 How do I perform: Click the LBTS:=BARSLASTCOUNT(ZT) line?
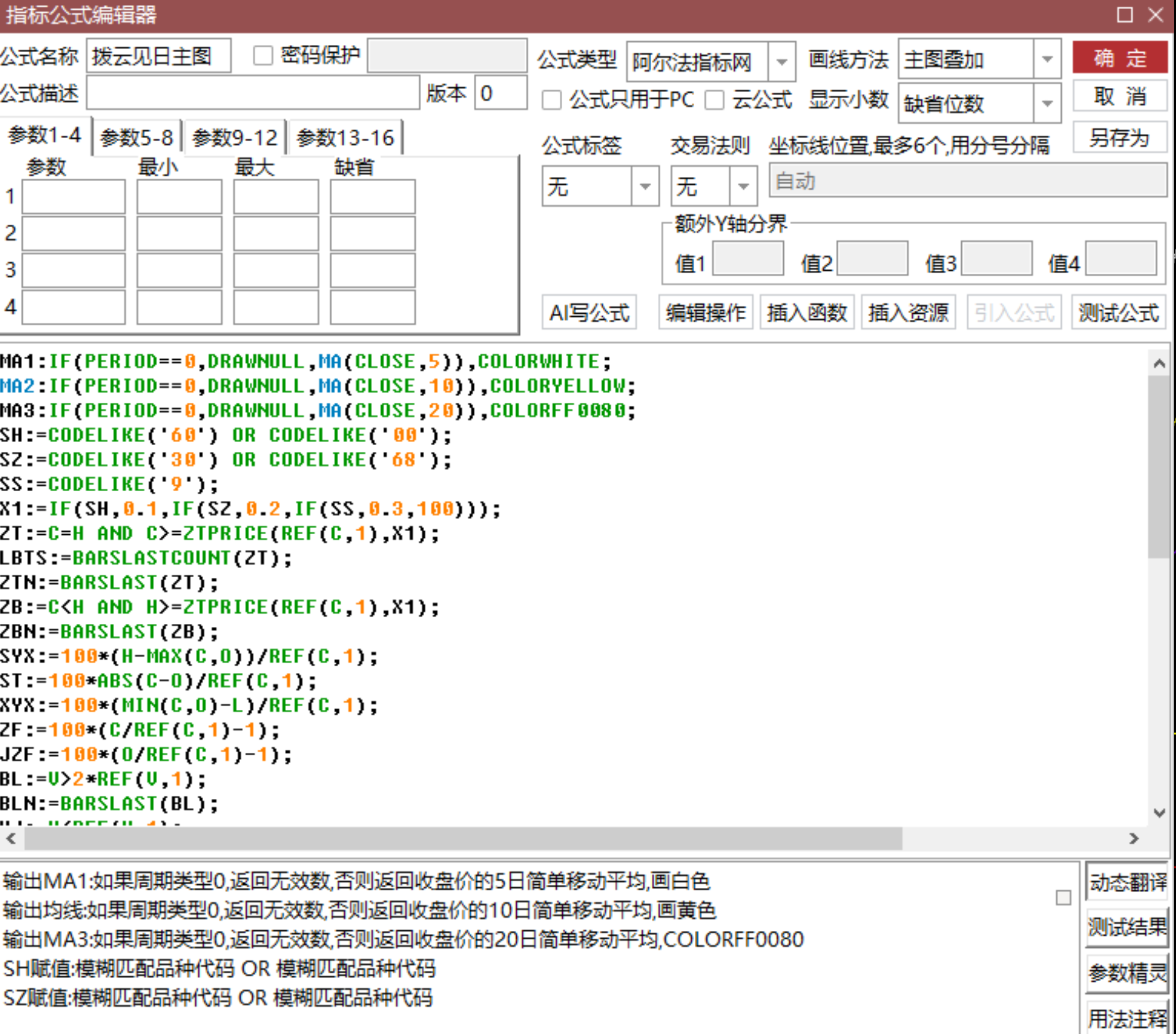pyautogui.click(x=146, y=558)
